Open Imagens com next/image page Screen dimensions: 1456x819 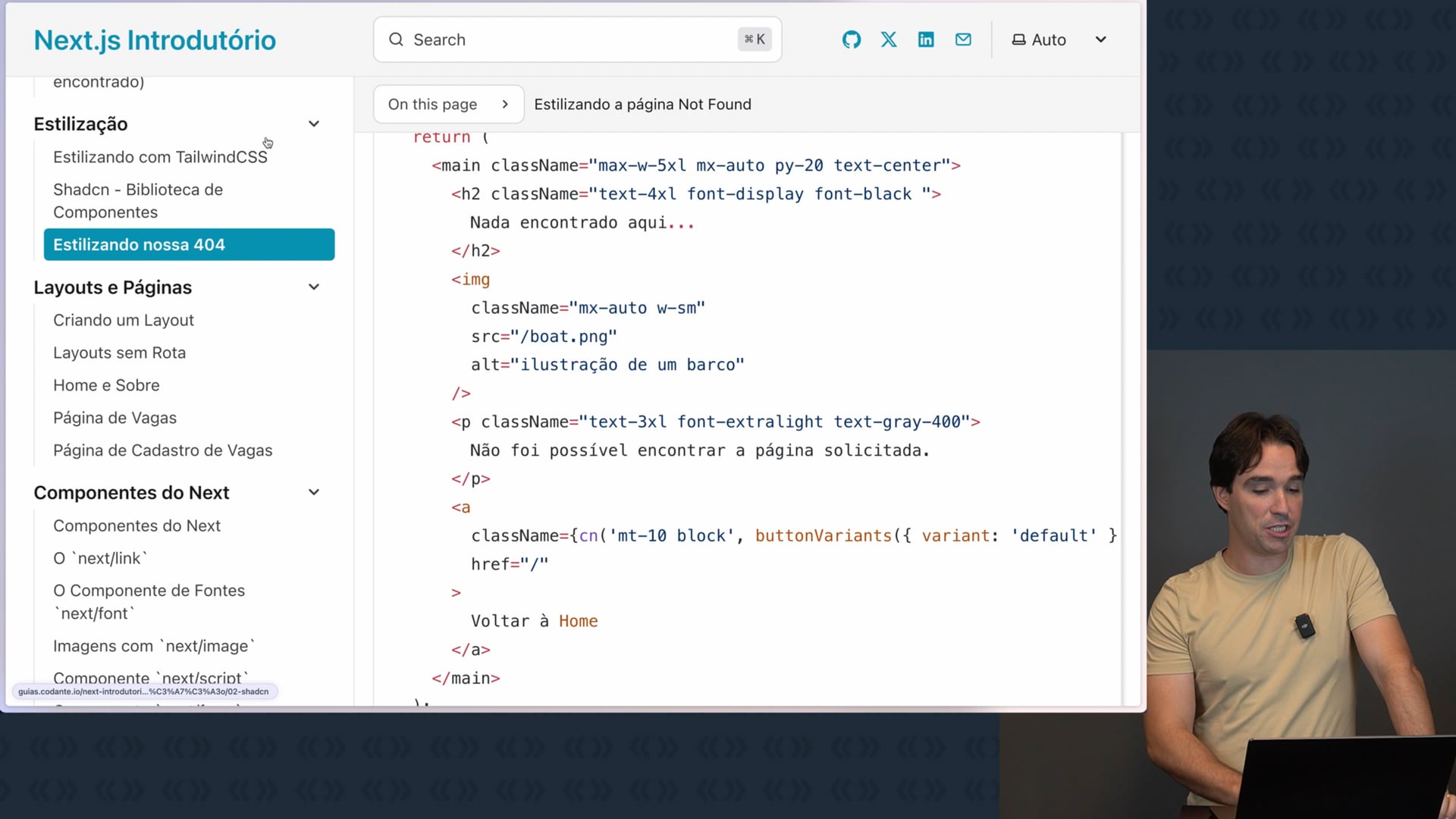153,646
